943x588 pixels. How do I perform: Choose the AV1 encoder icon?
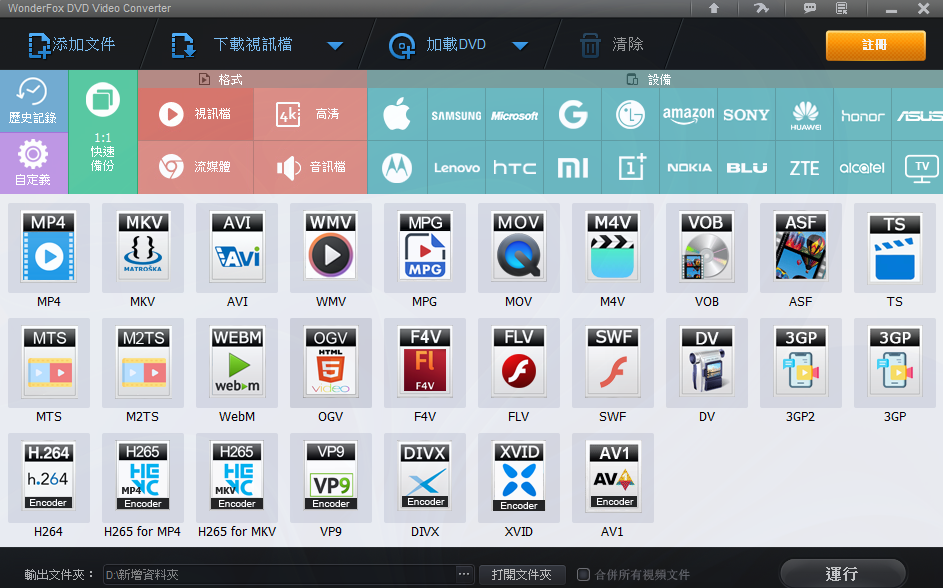point(612,477)
